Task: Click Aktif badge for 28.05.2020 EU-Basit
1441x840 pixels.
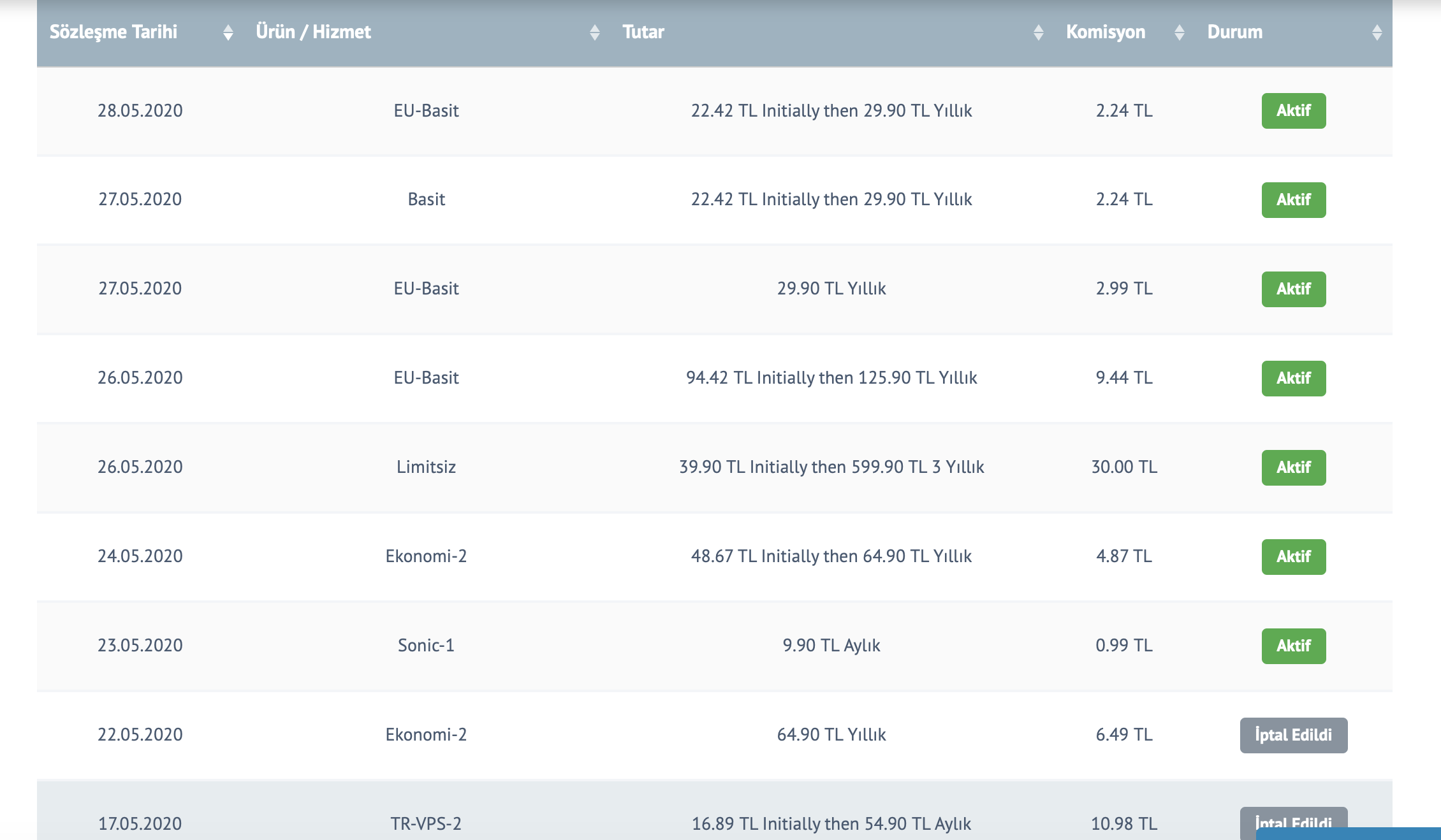Action: pos(1294,111)
